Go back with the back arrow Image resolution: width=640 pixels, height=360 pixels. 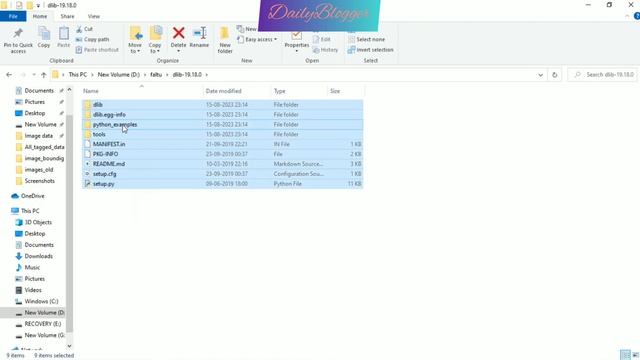tap(9, 75)
